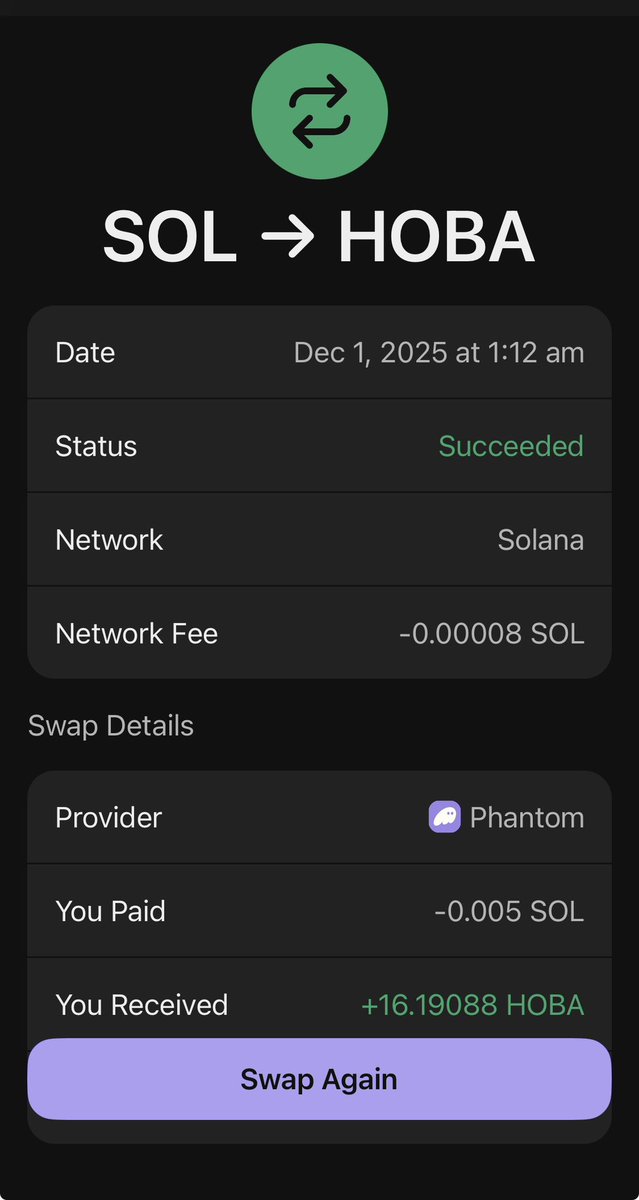
Task: Tap the green swap arrows icon
Action: tap(319, 112)
